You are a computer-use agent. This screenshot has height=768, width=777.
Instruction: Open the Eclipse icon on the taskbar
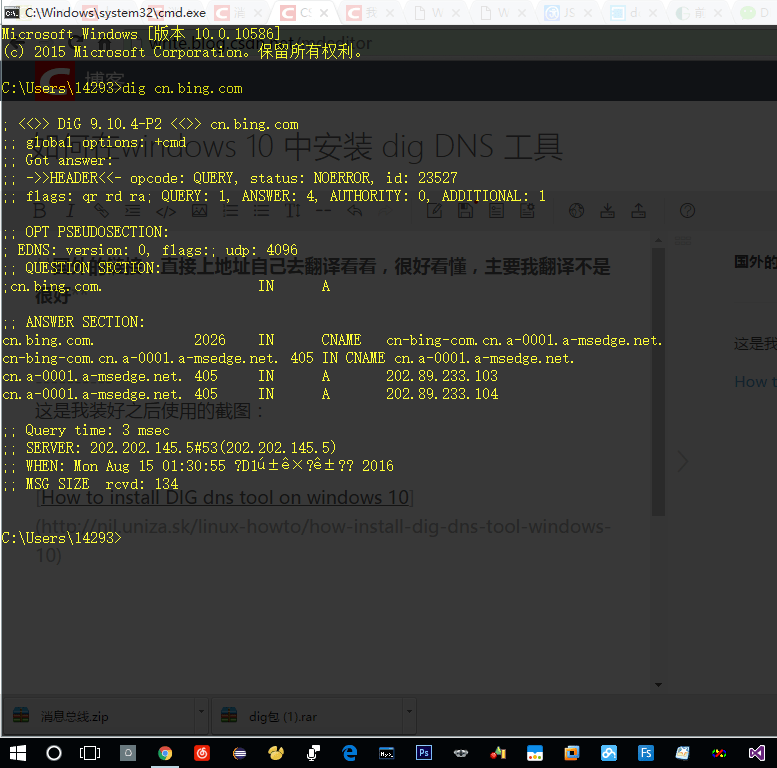click(x=239, y=753)
